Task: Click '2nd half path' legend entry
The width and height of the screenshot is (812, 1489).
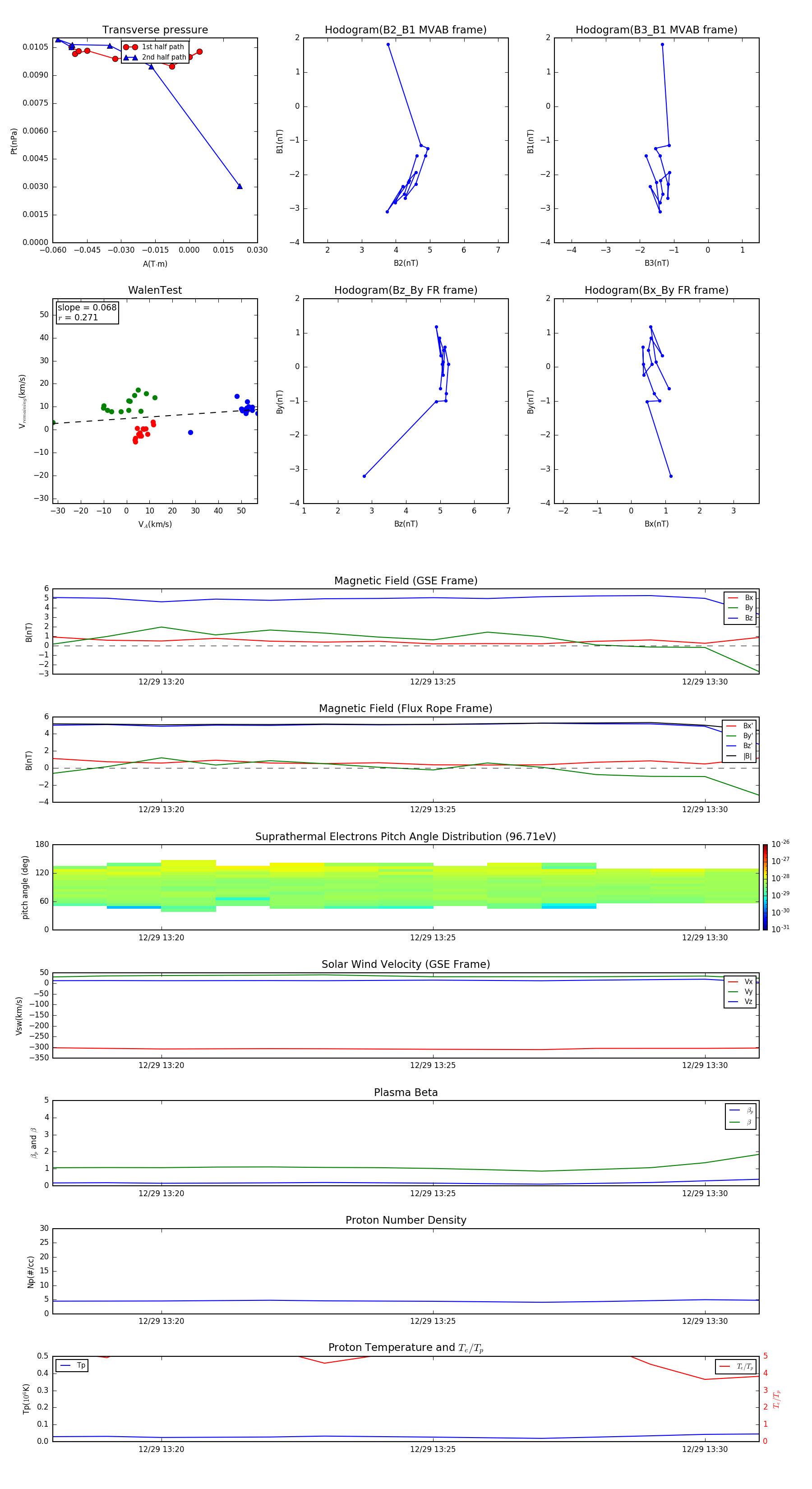Action: 154,57
